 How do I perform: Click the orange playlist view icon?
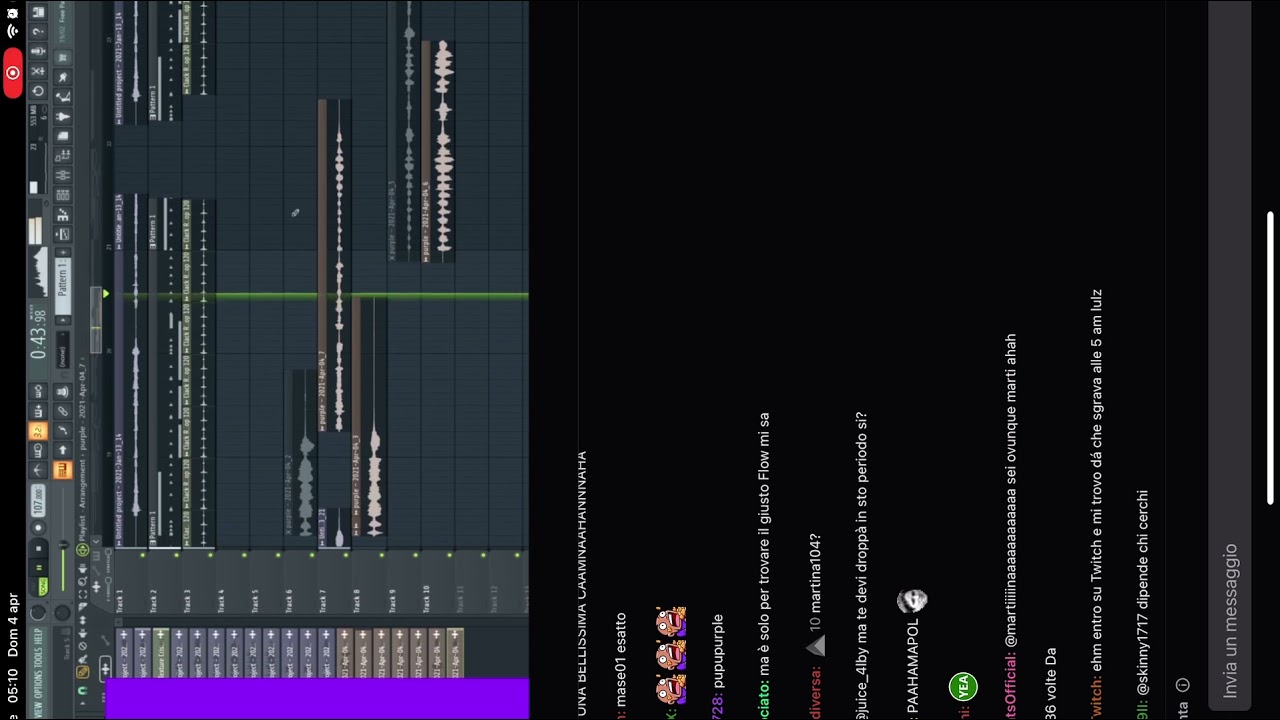point(62,469)
